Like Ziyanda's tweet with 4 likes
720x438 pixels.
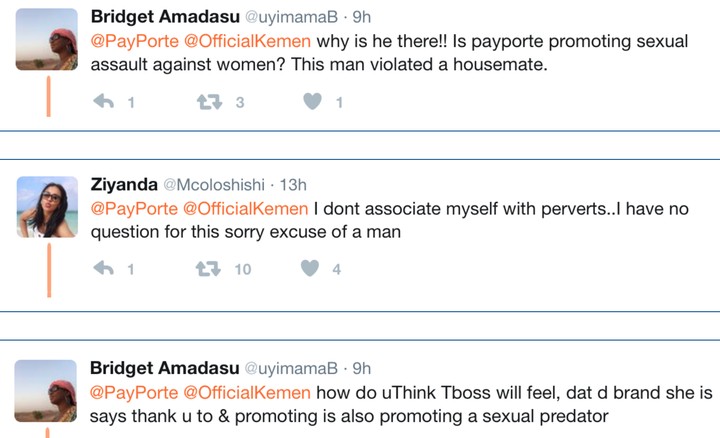click(x=311, y=268)
